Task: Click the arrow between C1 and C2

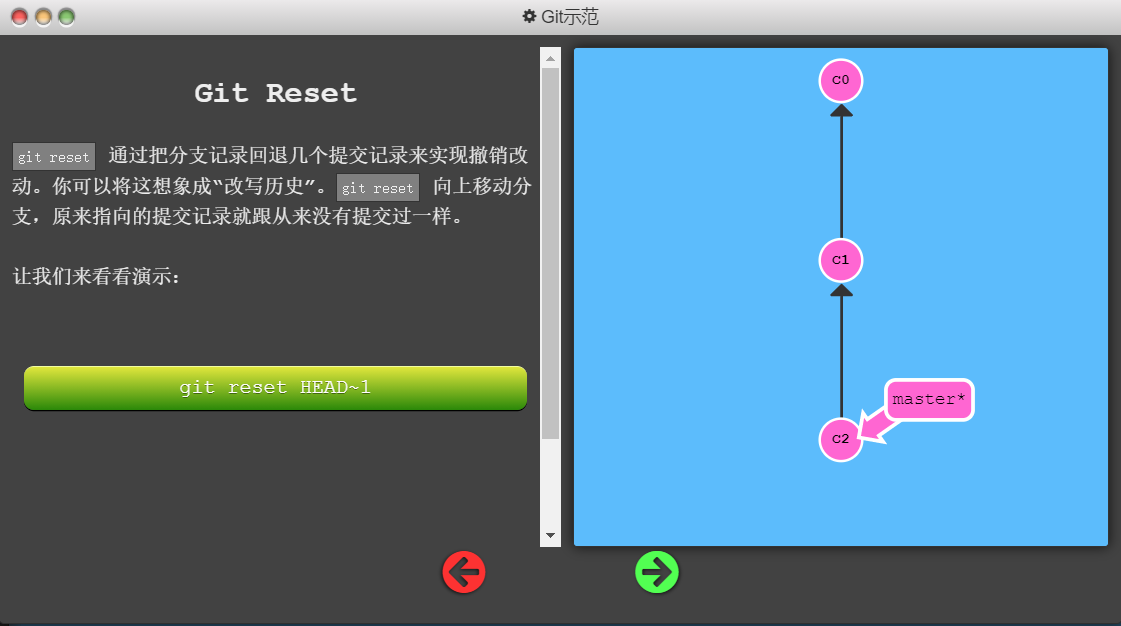Action: (x=841, y=355)
